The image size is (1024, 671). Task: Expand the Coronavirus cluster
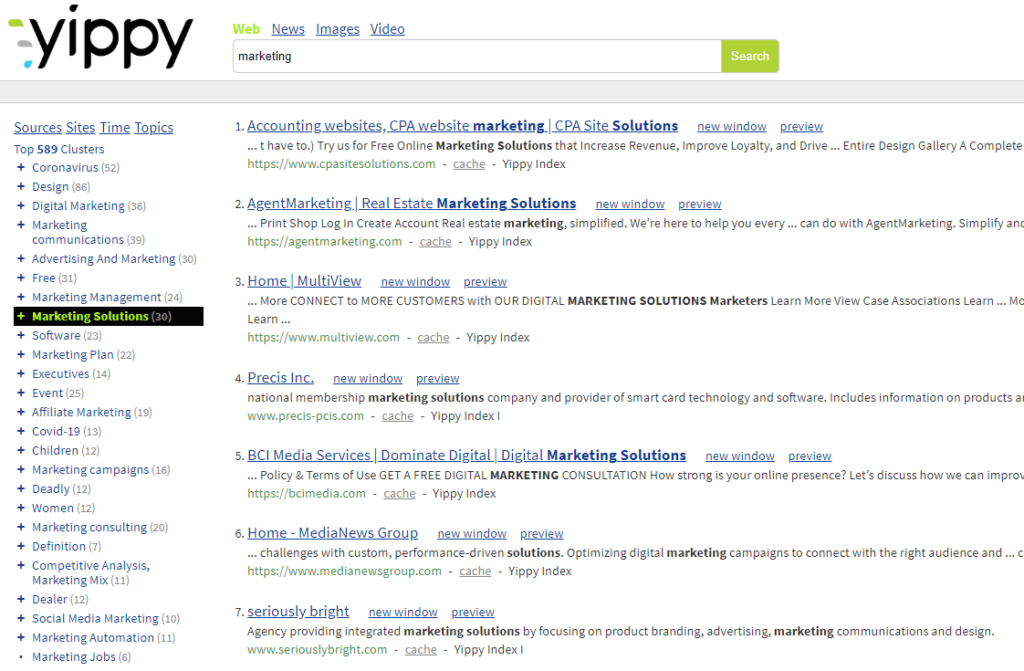[21, 167]
